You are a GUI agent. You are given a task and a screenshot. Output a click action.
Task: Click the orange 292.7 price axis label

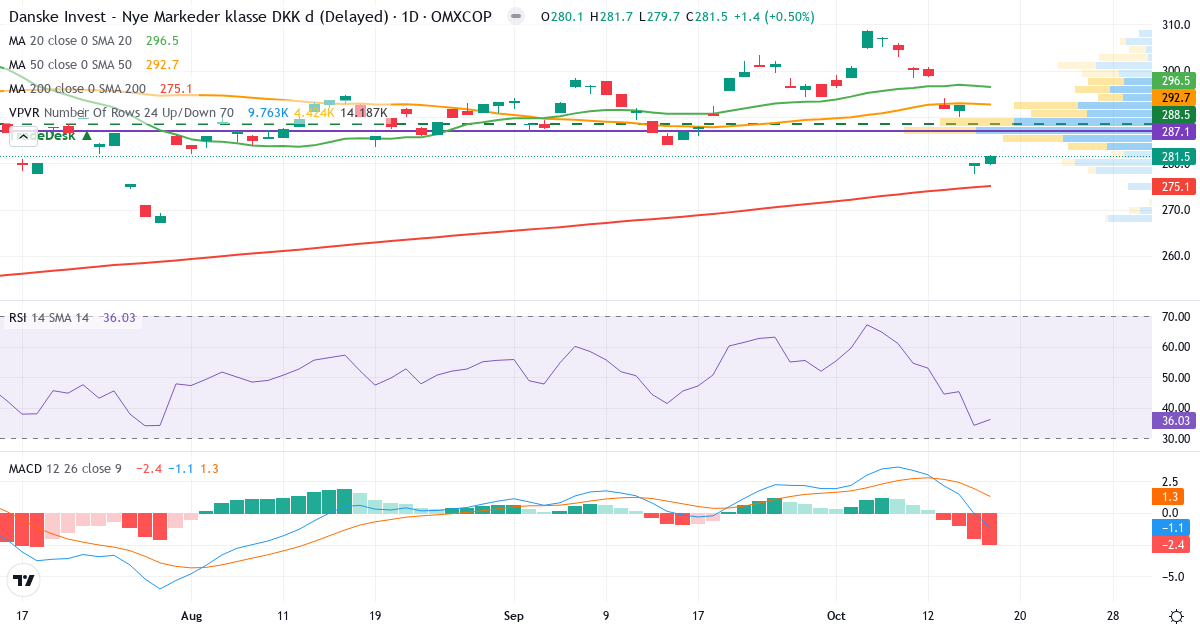point(1175,98)
